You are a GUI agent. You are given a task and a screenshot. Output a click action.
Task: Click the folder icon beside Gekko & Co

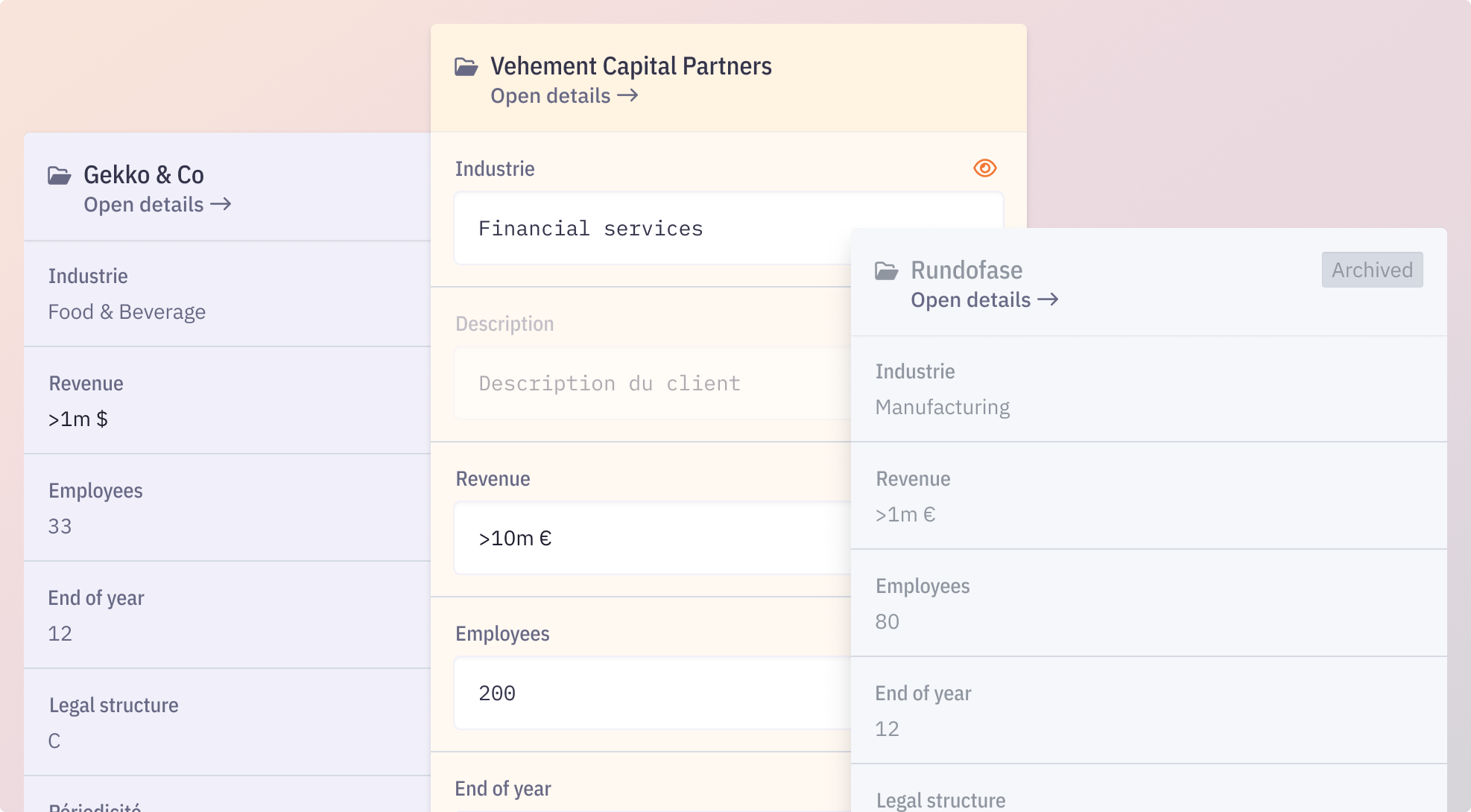point(60,176)
